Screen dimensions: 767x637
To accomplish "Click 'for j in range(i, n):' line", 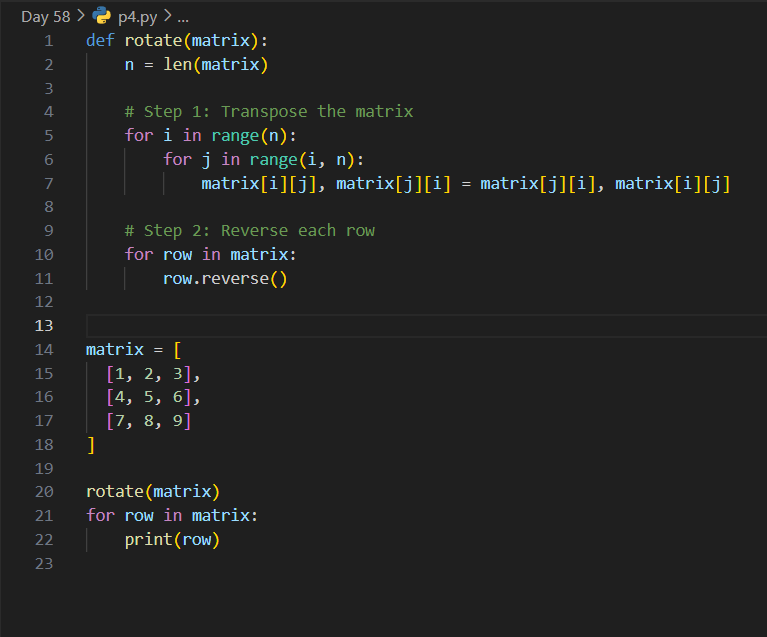I will (x=264, y=159).
